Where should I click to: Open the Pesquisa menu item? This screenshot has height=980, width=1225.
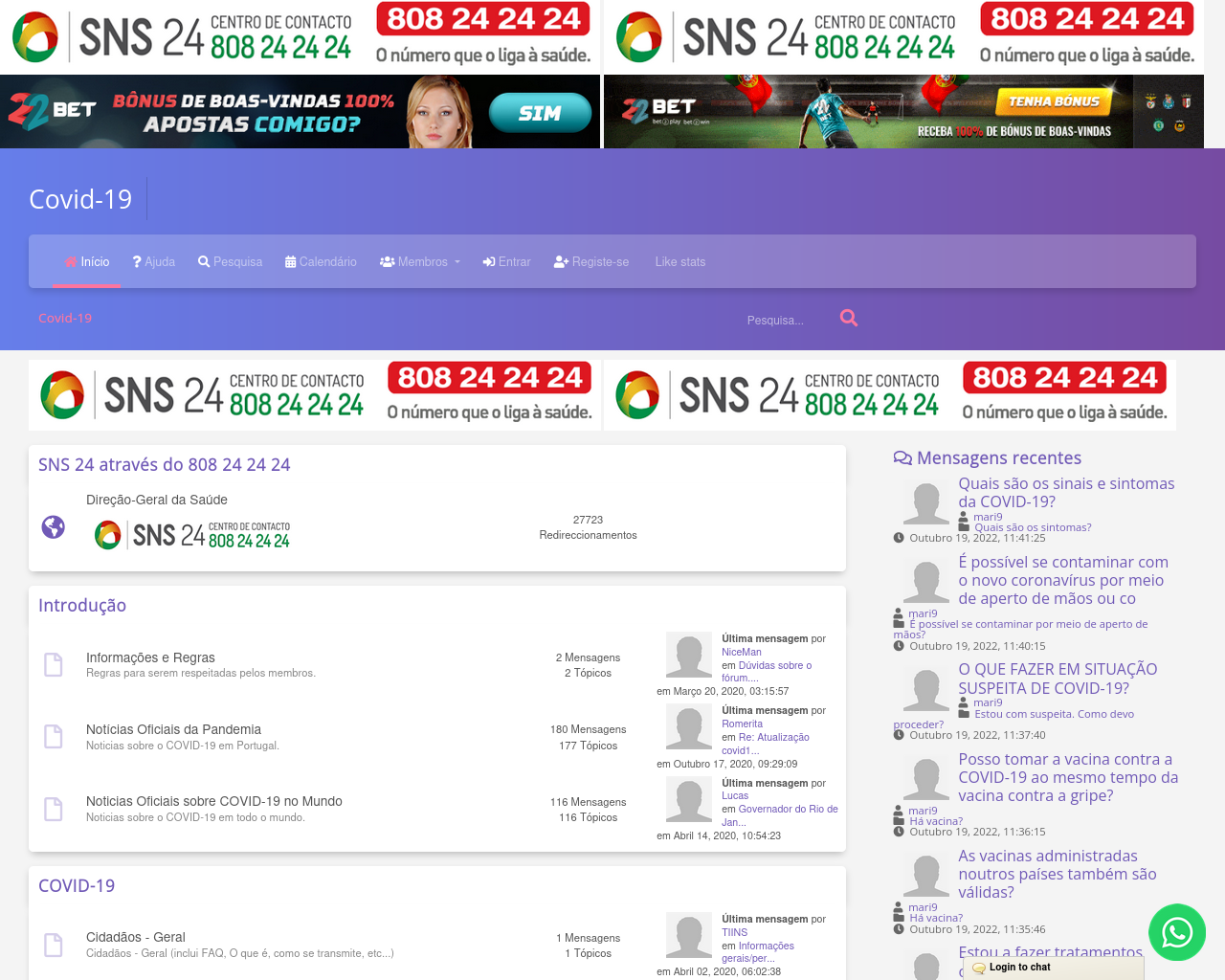tap(230, 261)
